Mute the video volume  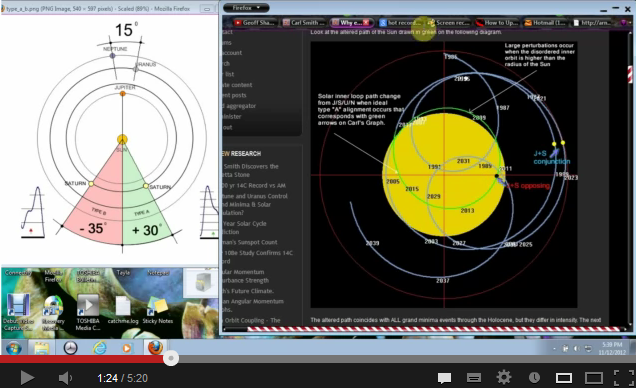65,378
